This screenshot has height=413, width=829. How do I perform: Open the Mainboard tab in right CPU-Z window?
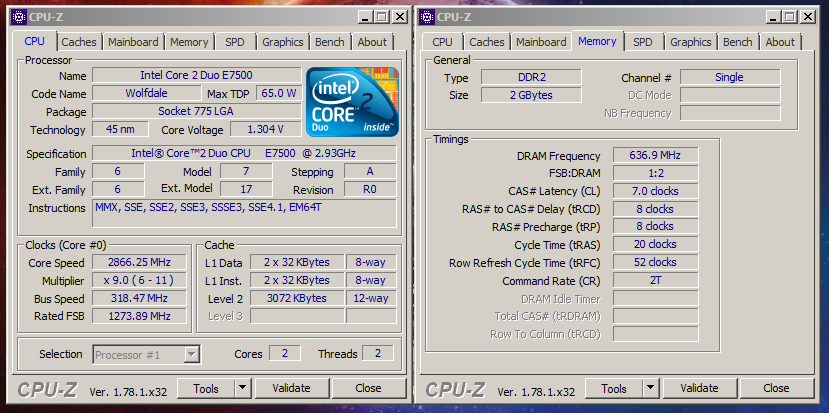(x=541, y=42)
